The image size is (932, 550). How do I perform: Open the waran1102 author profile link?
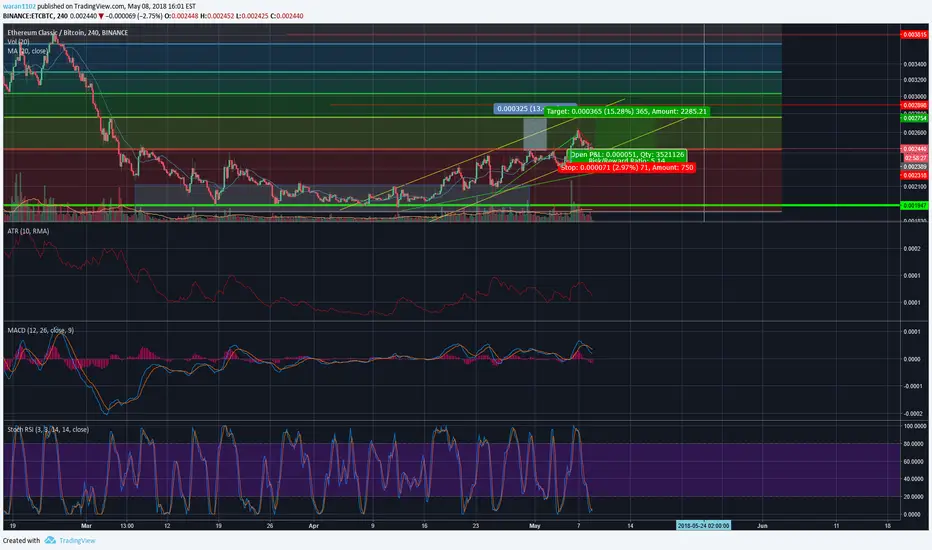click(19, 7)
